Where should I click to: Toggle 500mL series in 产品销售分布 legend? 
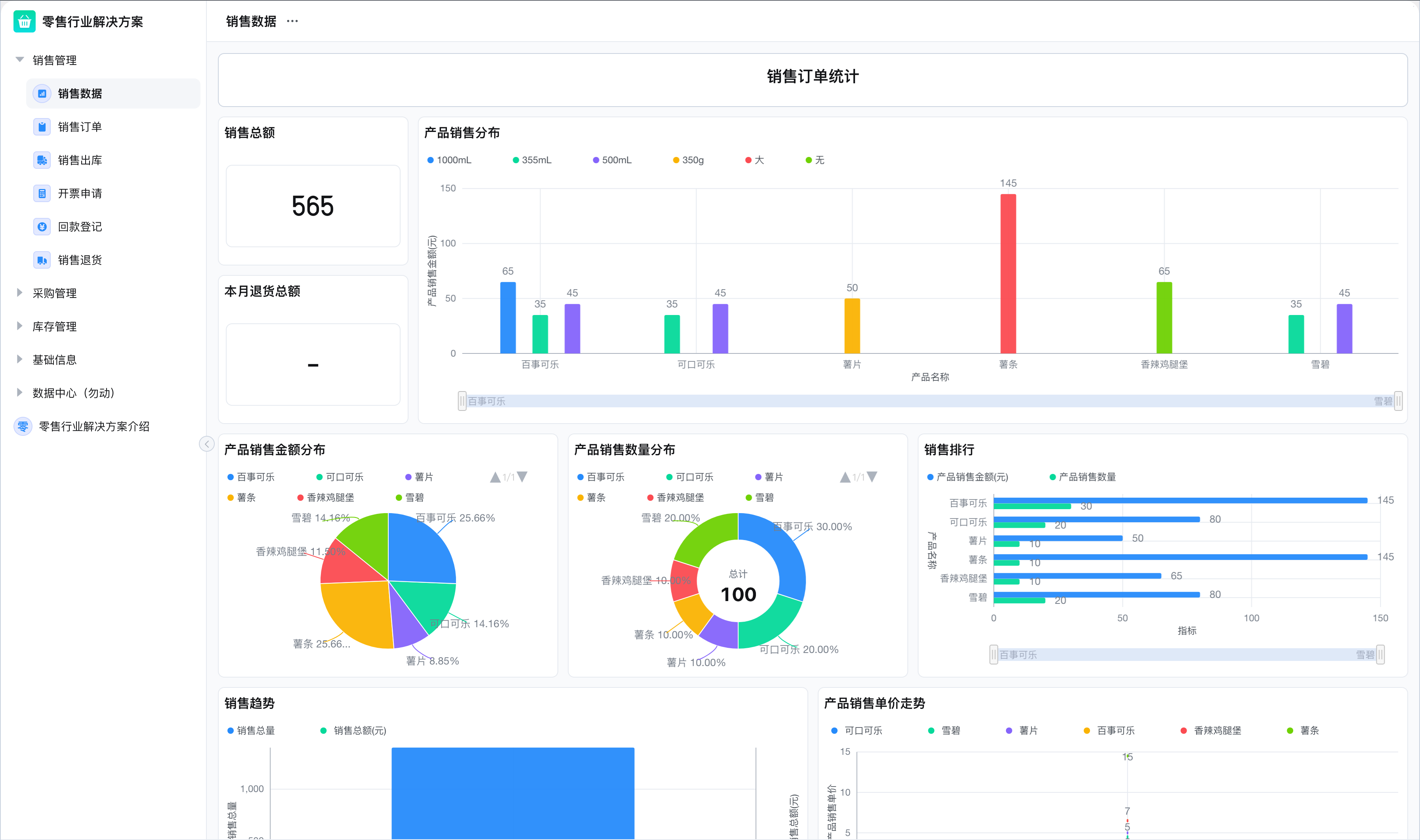pyautogui.click(x=613, y=160)
